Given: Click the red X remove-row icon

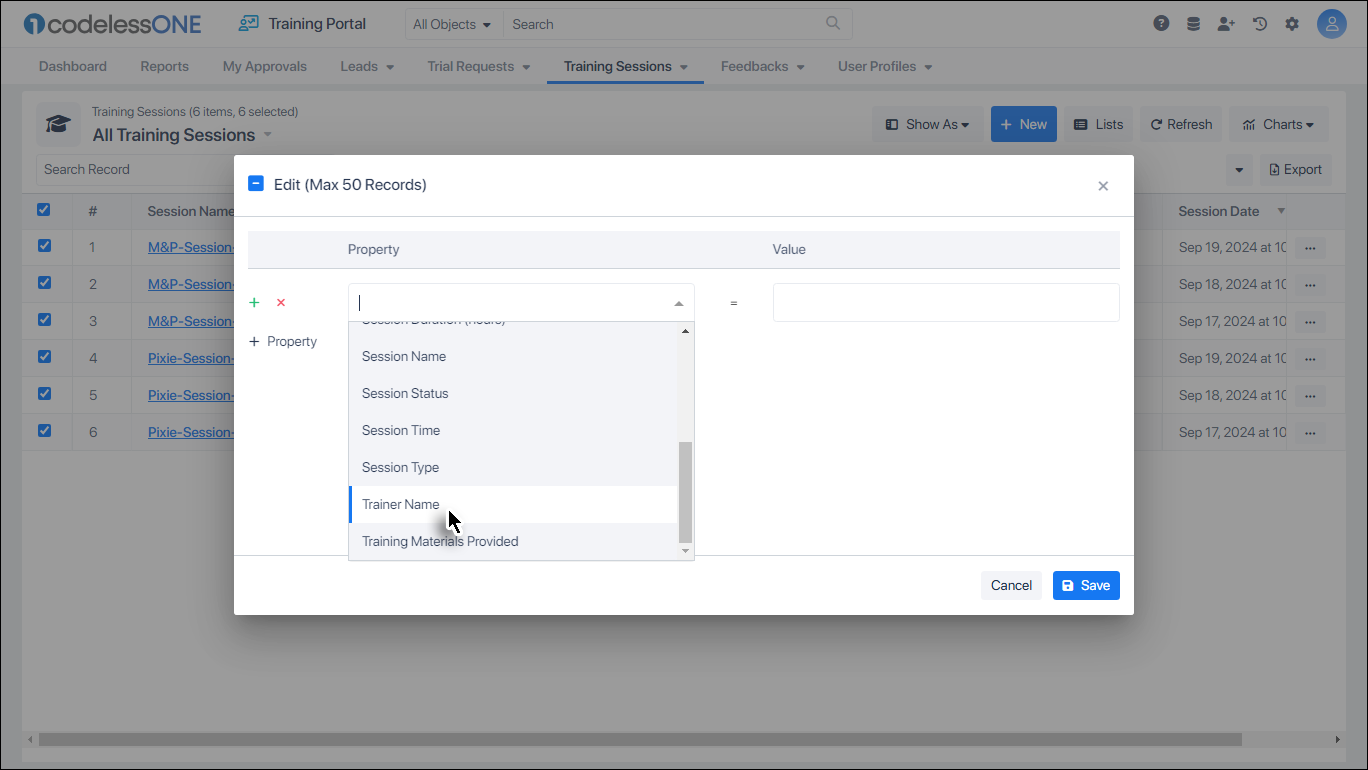Looking at the screenshot, I should click(x=281, y=303).
